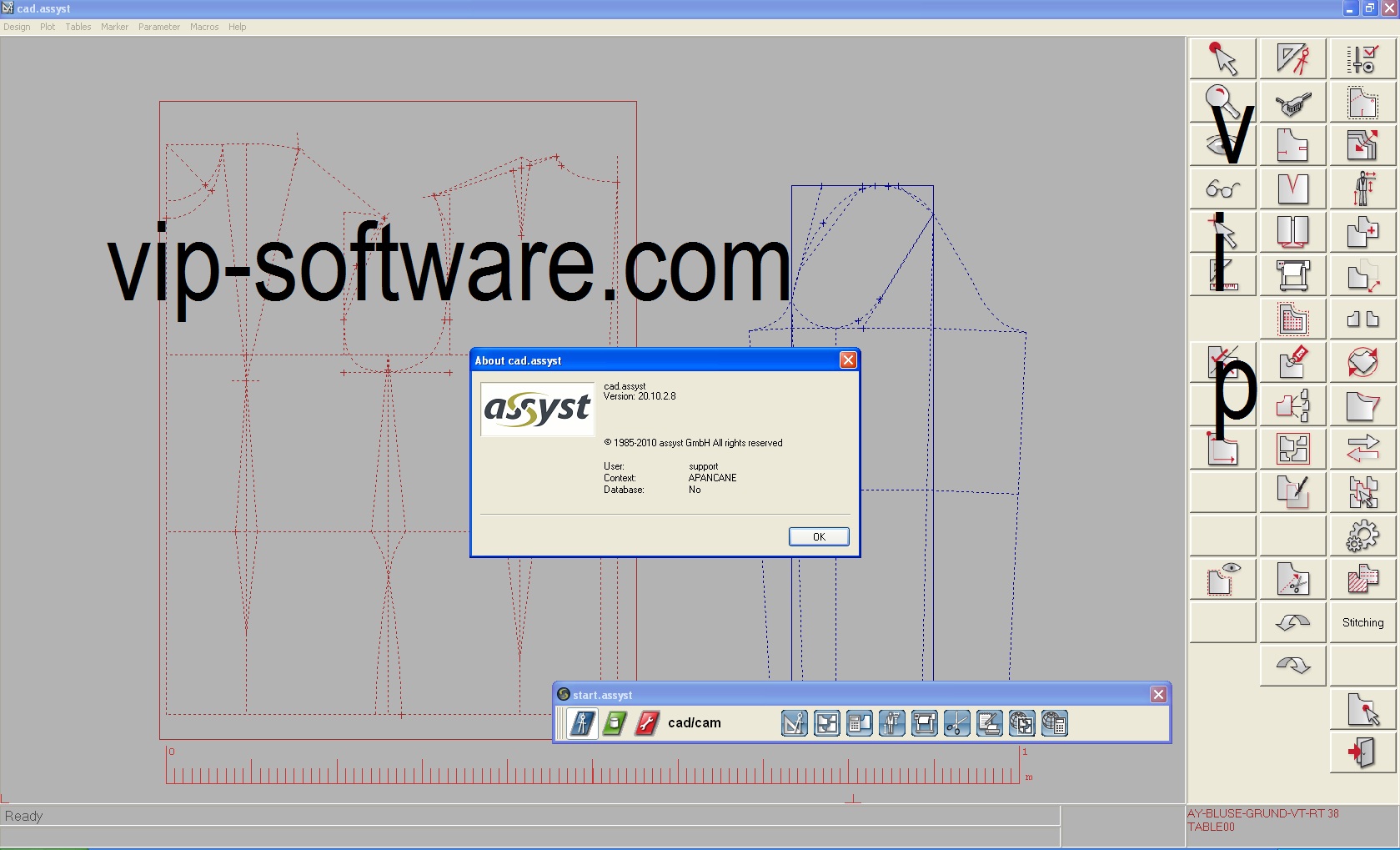Screen dimensions: 1400x850
Task: Select the measuring ruler tool
Action: [1222, 275]
